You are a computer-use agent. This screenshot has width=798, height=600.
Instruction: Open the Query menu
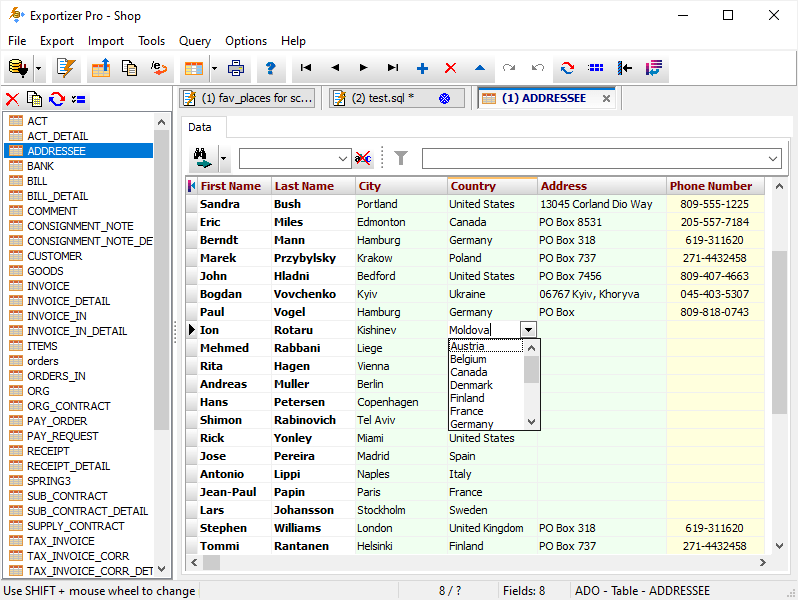click(x=195, y=41)
